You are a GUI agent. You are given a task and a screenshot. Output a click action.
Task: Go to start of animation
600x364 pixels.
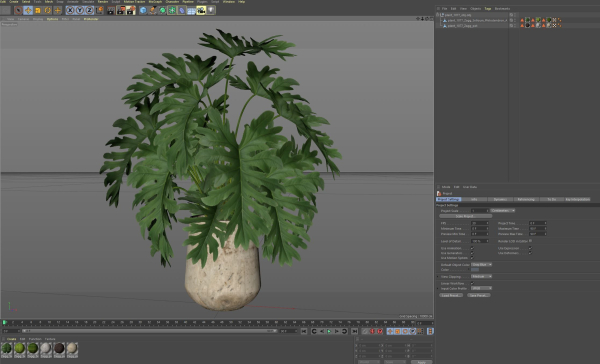click(x=304, y=331)
